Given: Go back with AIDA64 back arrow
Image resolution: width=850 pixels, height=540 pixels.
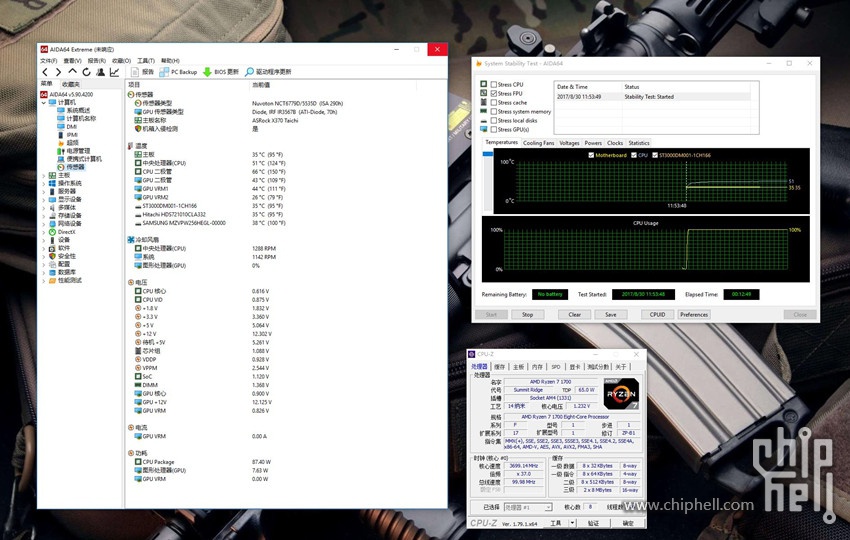Looking at the screenshot, I should [x=45, y=72].
